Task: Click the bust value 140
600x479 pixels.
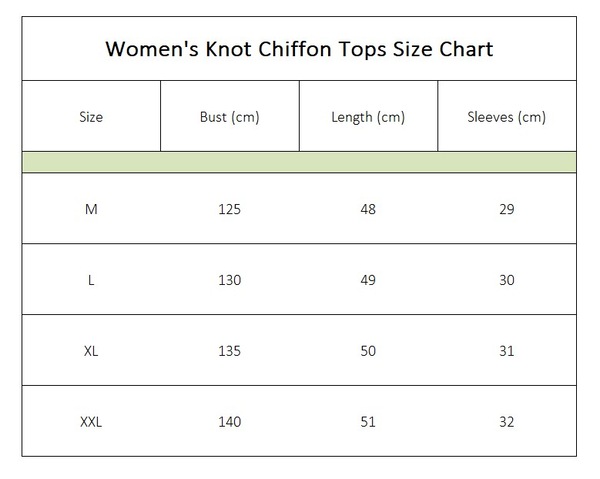Action: point(230,422)
